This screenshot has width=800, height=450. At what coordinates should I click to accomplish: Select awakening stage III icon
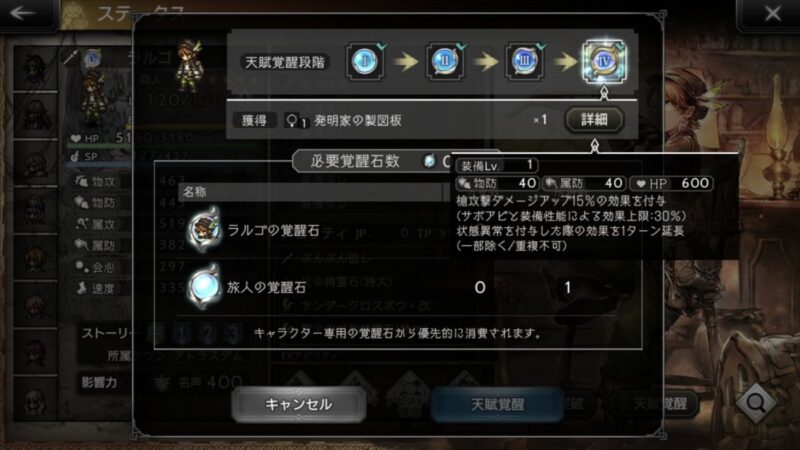[x=524, y=61]
